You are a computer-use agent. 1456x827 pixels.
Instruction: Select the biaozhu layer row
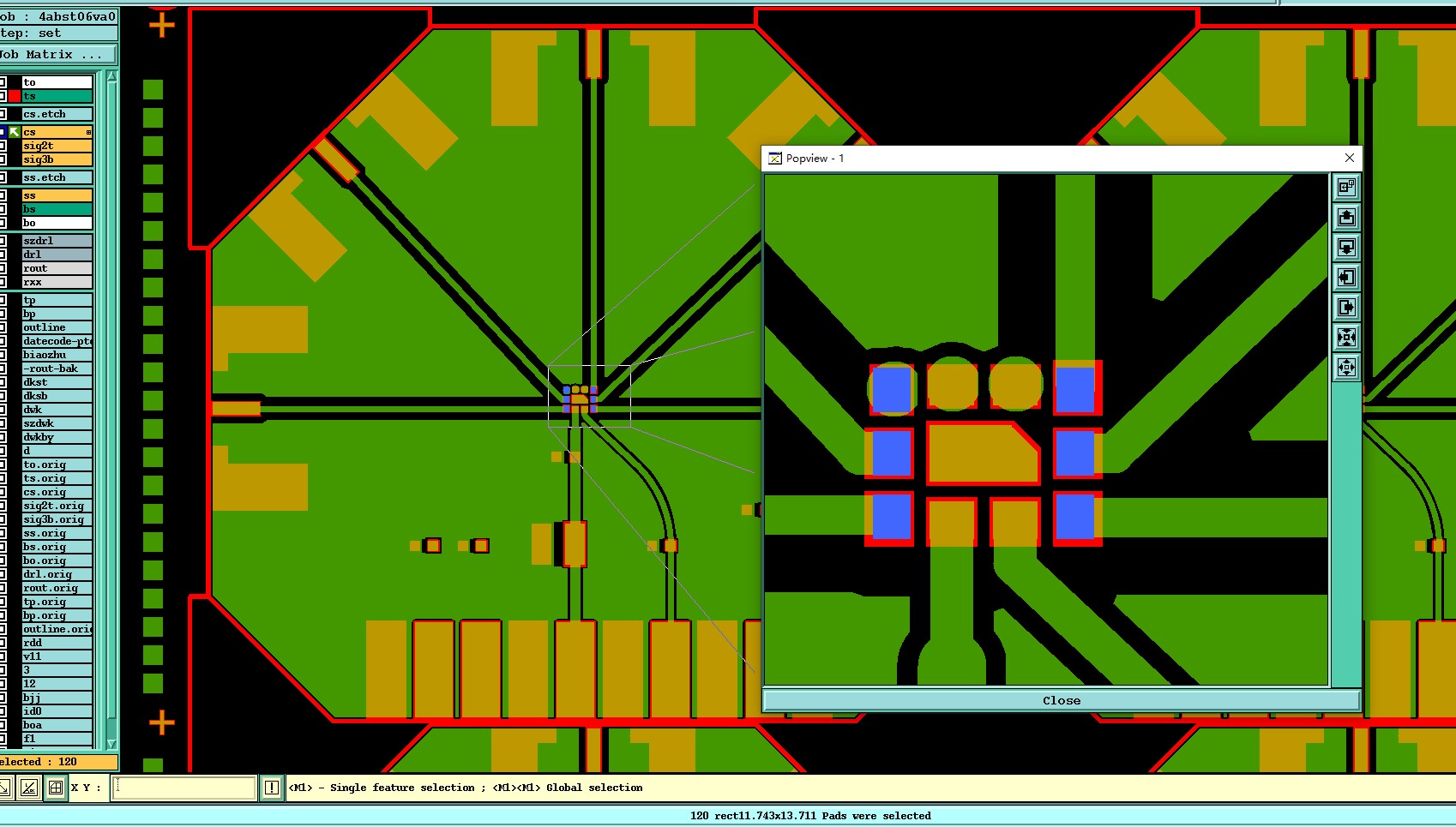57,355
